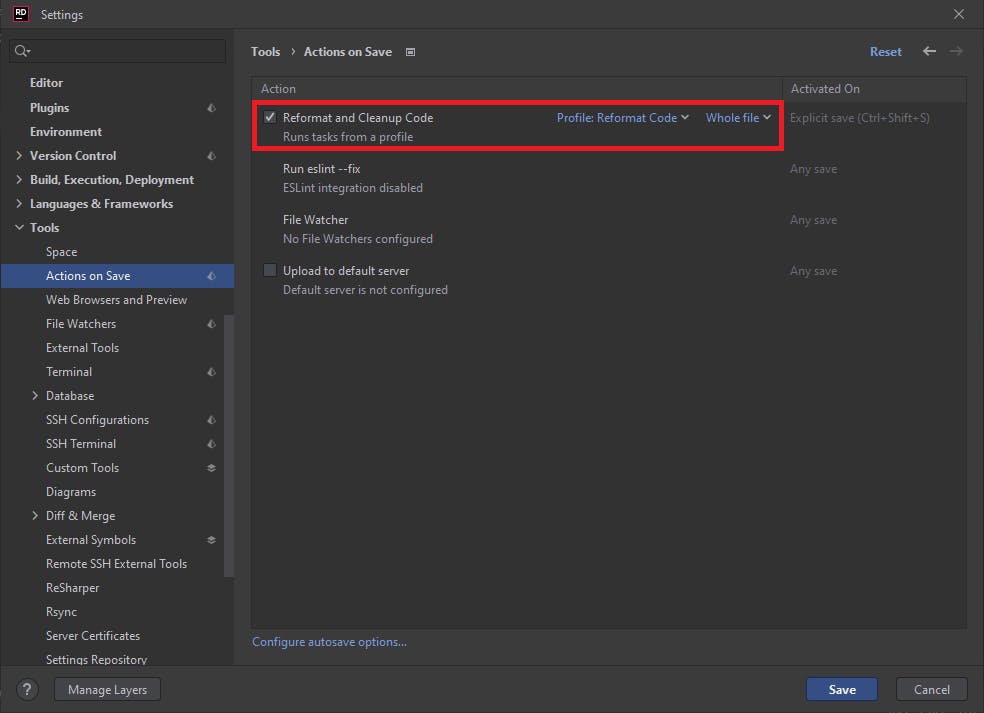Click the settings diagram icon beside Actions on Save

[x=410, y=51]
